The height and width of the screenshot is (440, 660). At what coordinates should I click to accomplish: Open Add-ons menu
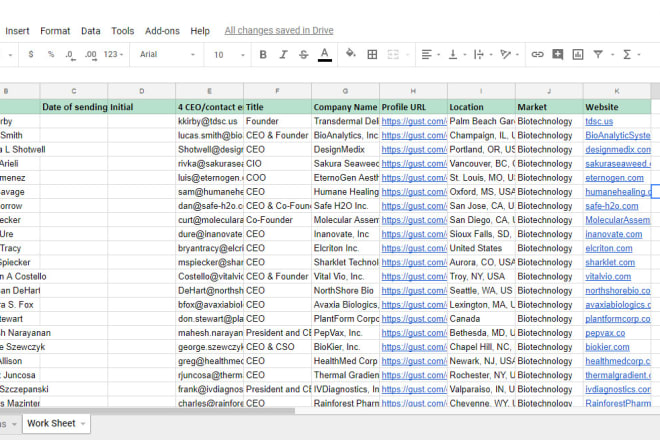click(162, 31)
